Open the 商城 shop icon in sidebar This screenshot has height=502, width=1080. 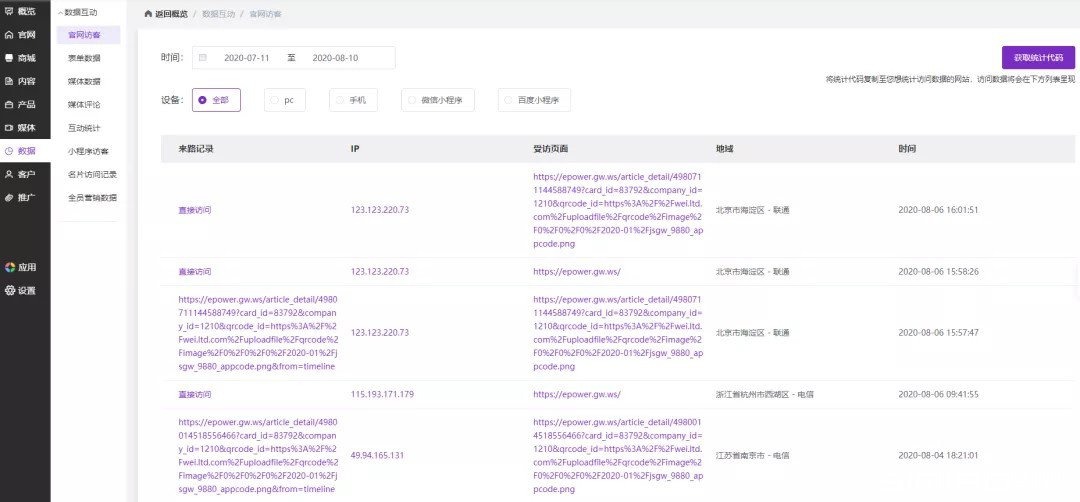tap(9, 58)
